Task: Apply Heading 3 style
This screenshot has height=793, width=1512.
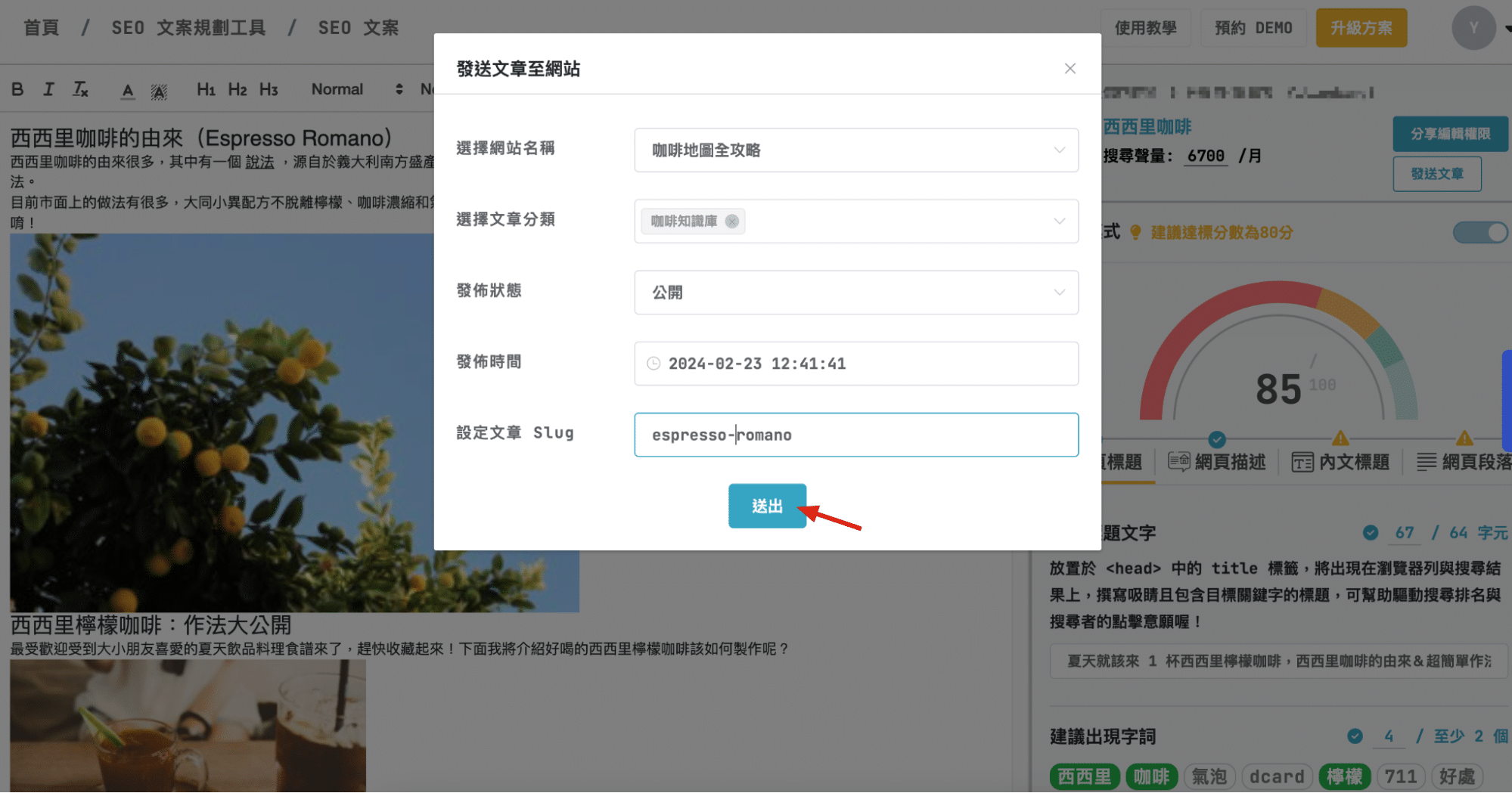Action: pos(269,89)
